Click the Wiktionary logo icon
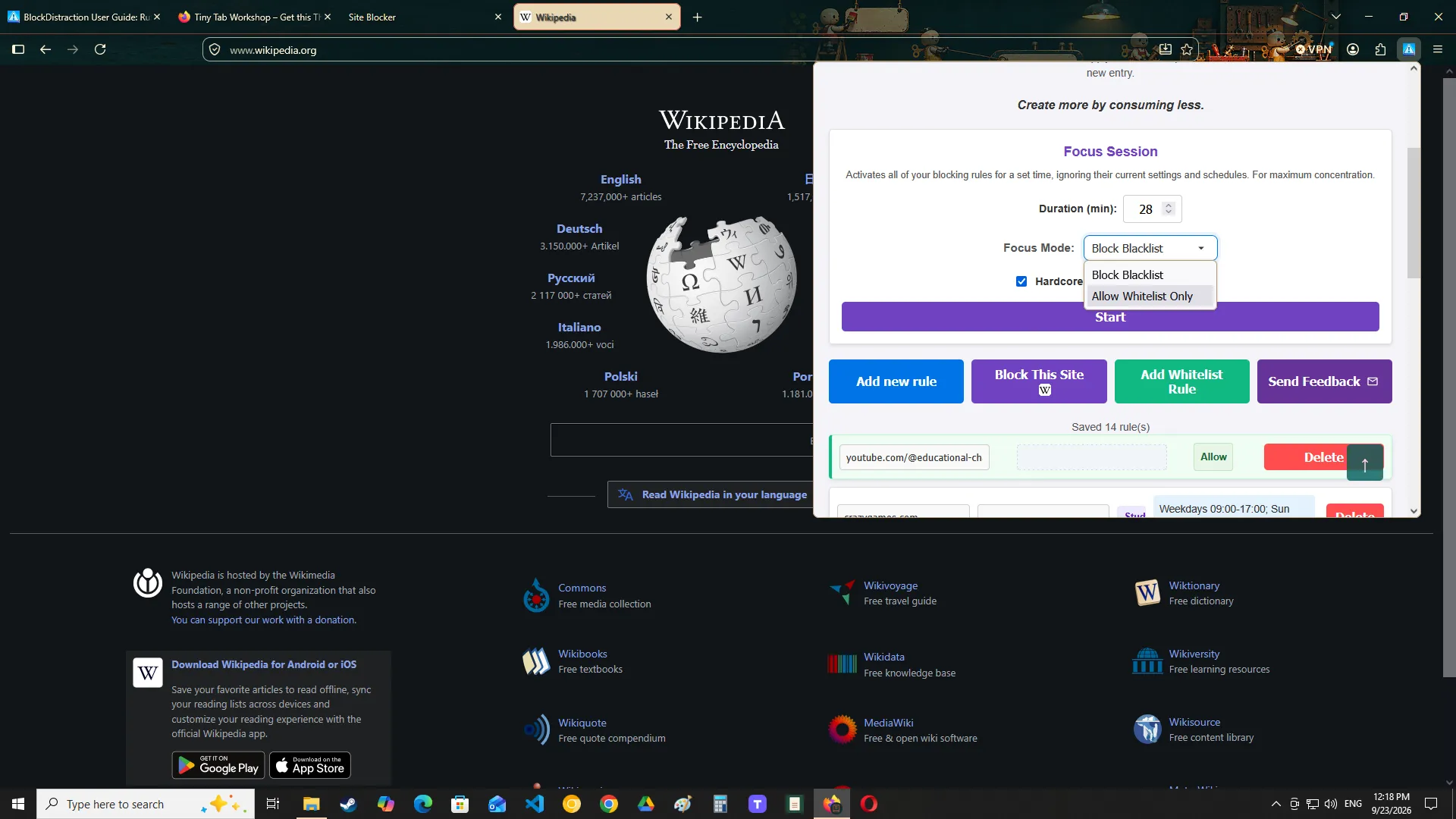 [x=1147, y=592]
